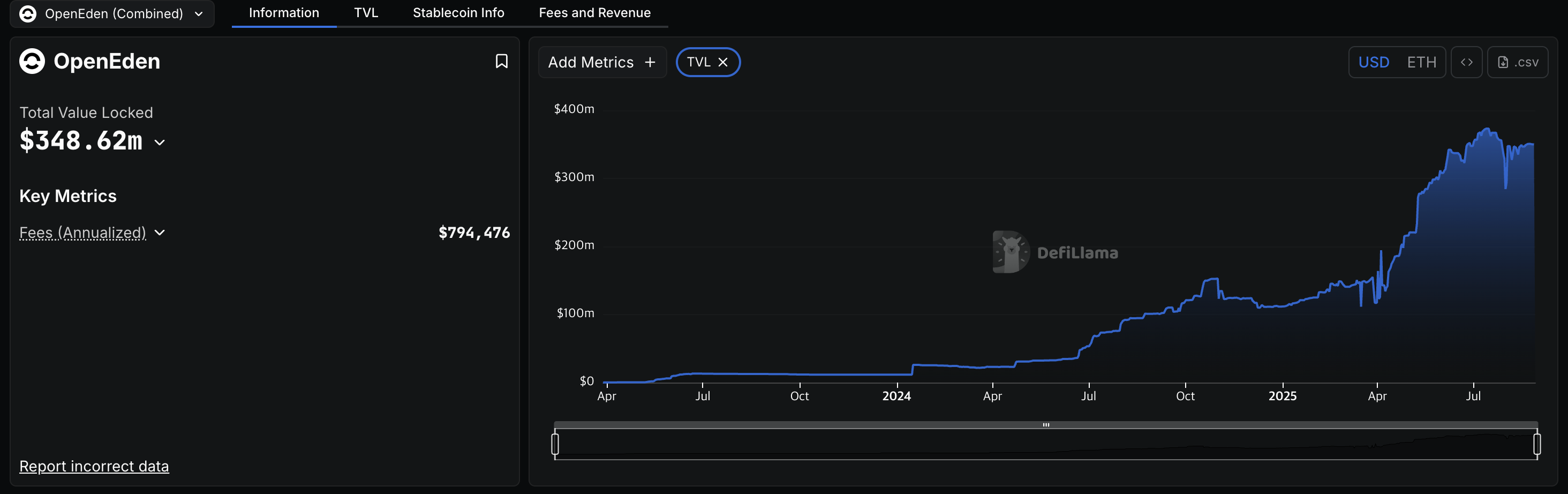
Task: Switch chart denomination to ETH
Action: [1421, 62]
